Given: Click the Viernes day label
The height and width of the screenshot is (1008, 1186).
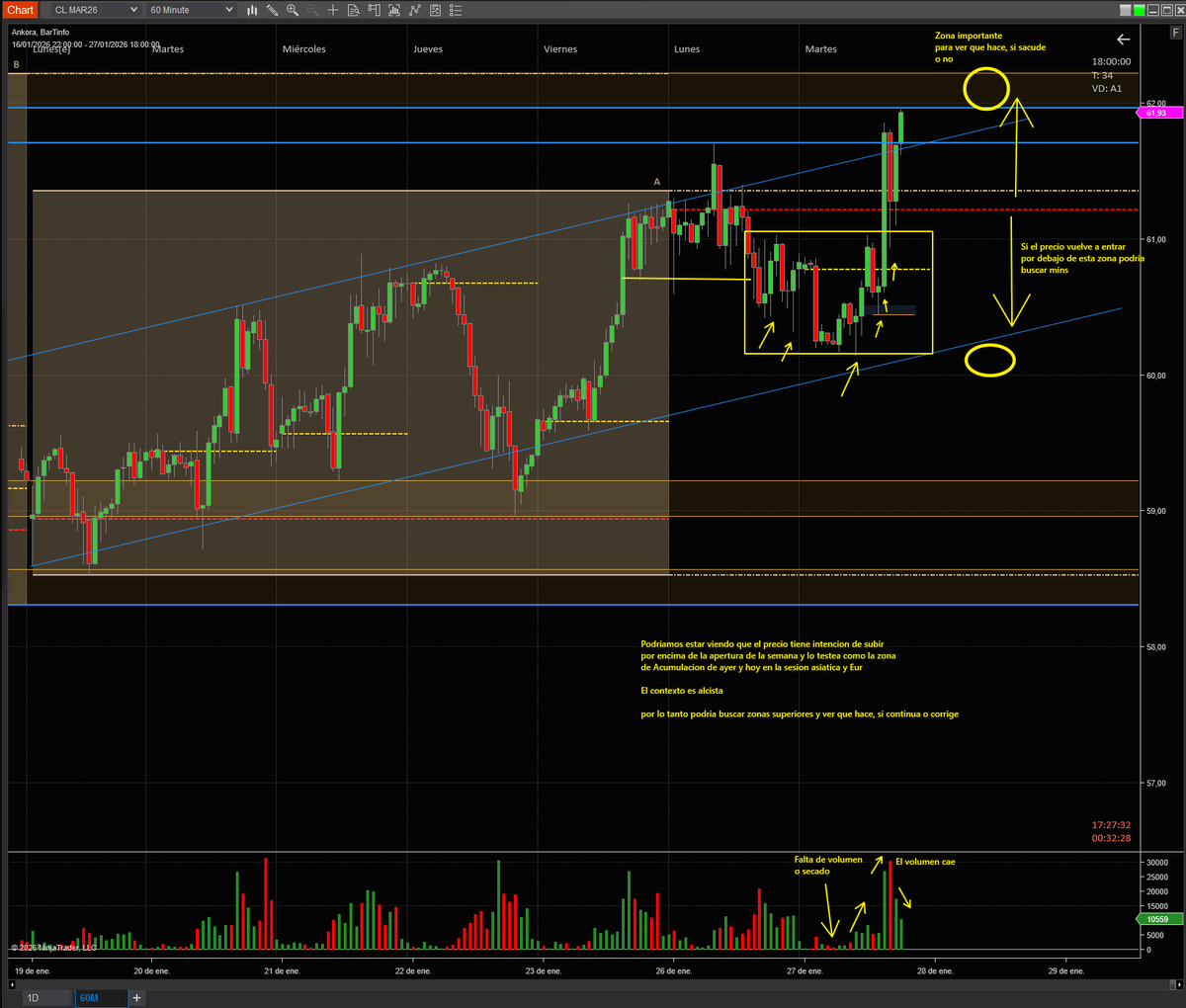Looking at the screenshot, I should pos(560,48).
